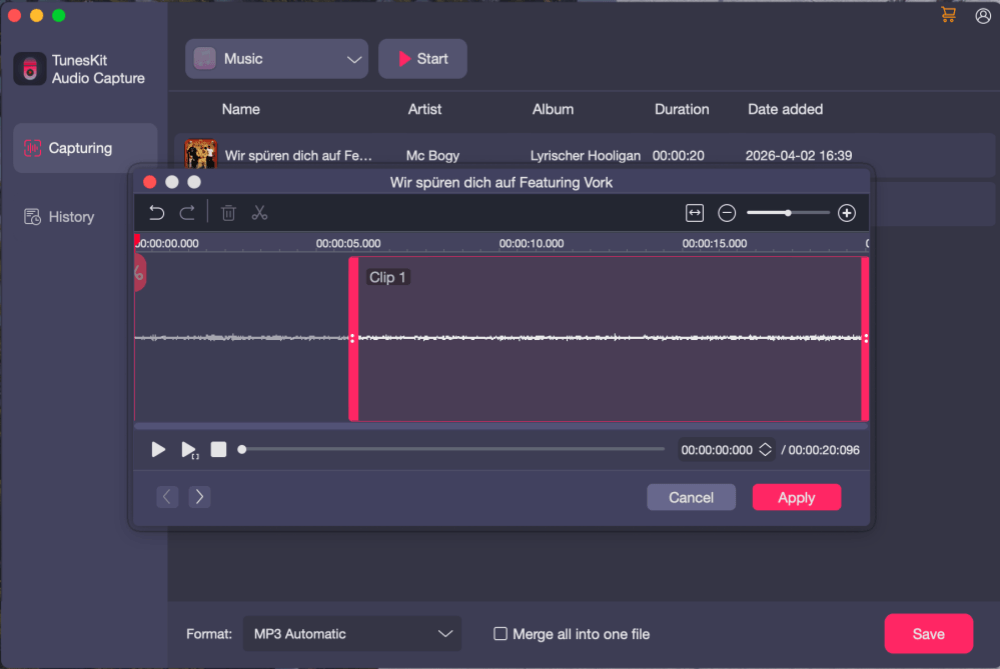Click Start to begin capturing
This screenshot has height=669, width=1000.
tap(422, 58)
